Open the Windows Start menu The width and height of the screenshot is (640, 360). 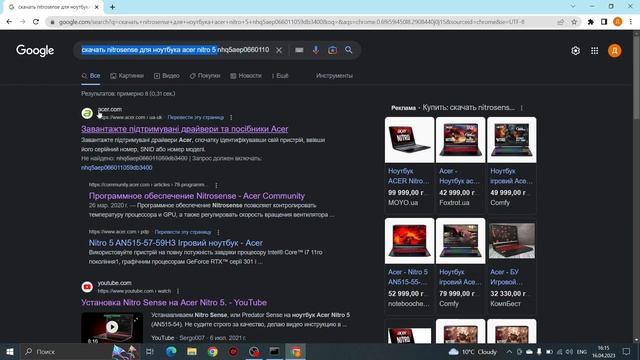pos(9,351)
